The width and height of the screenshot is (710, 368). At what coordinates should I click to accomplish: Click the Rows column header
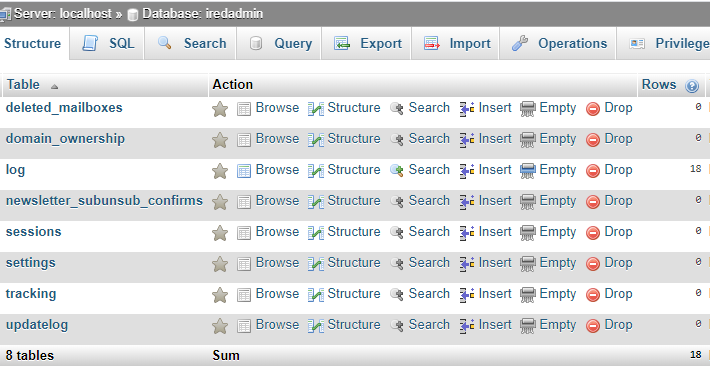pos(659,85)
